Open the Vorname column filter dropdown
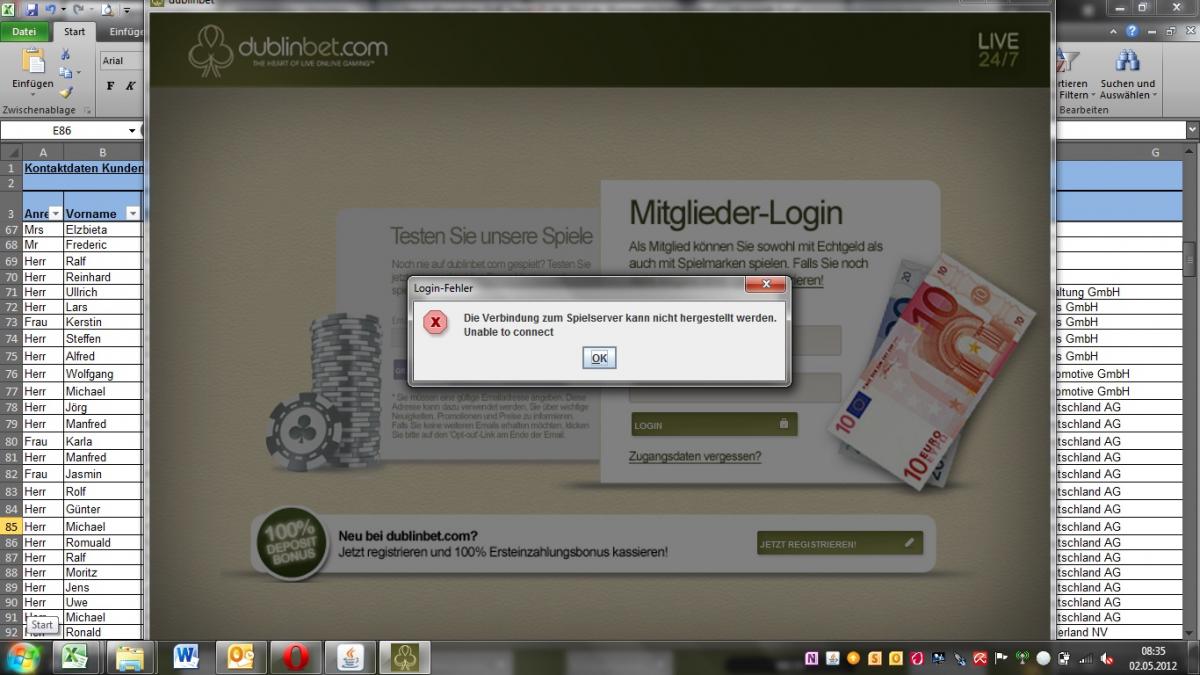This screenshot has width=1200, height=675. click(132, 213)
